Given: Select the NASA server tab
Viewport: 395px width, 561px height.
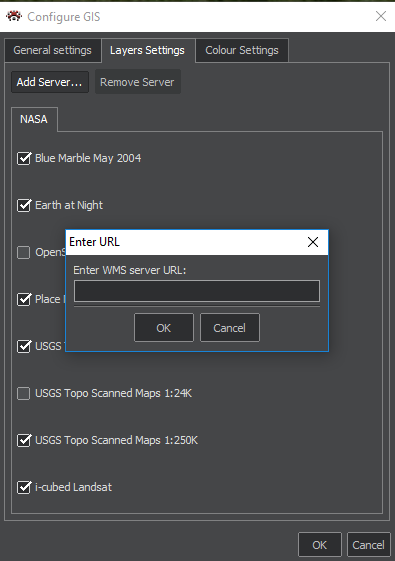Looking at the screenshot, I should coord(34,119).
